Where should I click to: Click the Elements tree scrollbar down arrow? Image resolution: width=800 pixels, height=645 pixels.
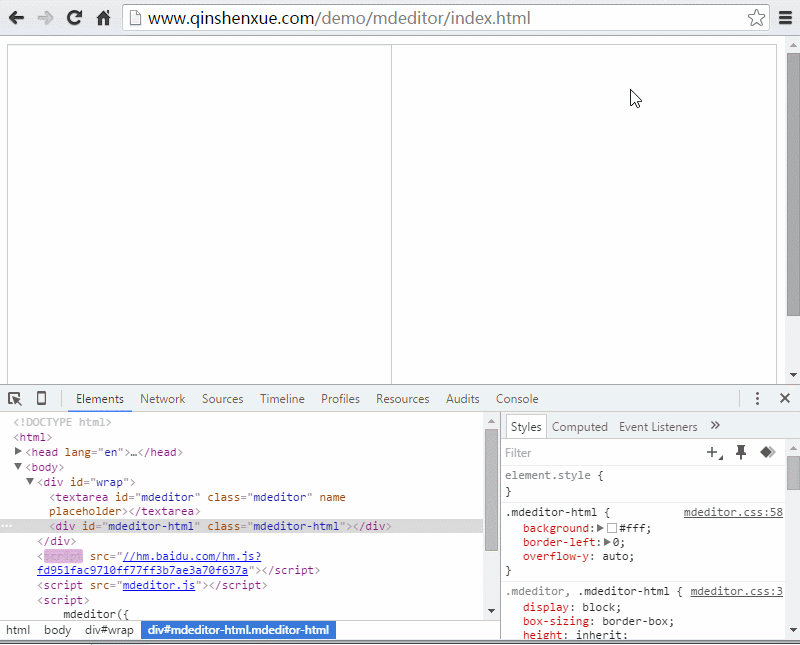coord(491,610)
